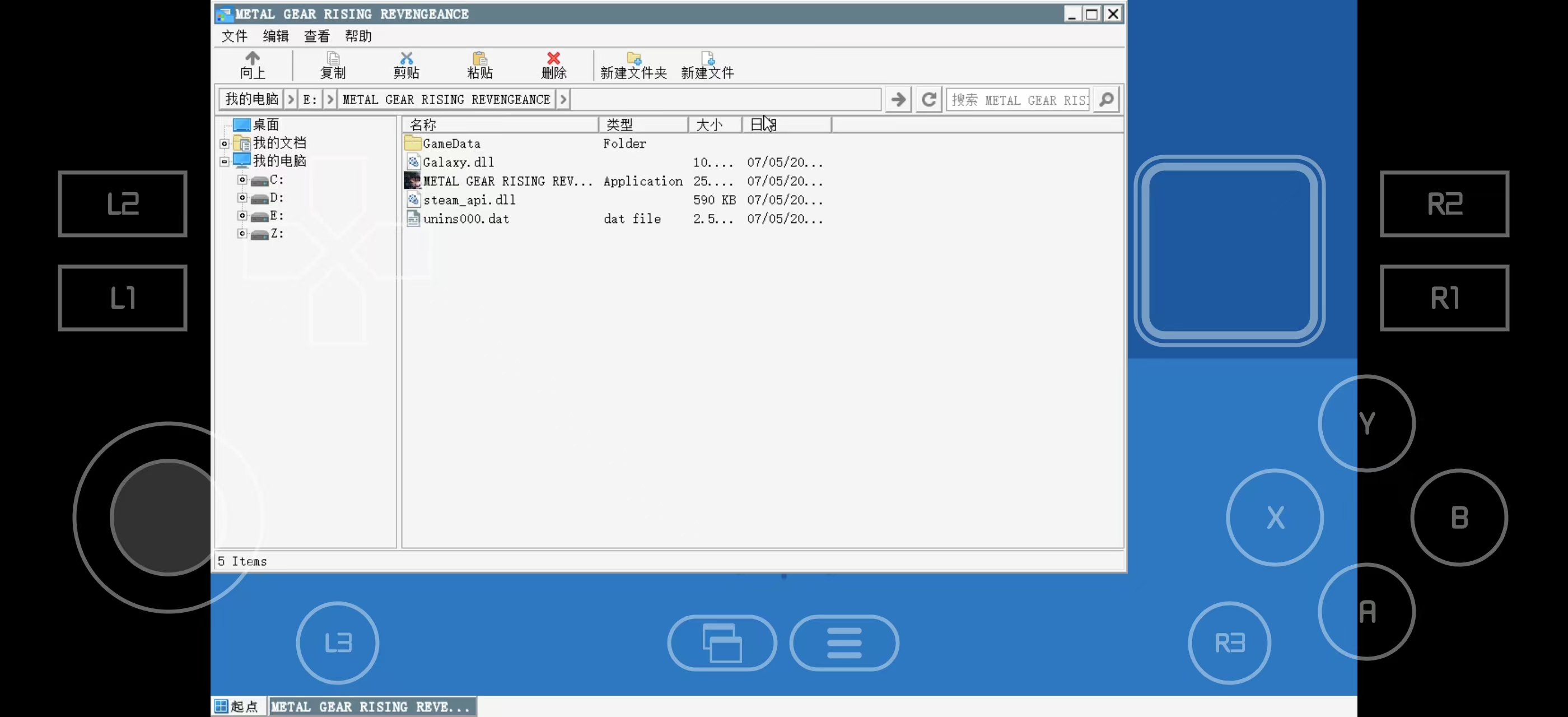
Task: Expand the E: drive node
Action: 242,216
